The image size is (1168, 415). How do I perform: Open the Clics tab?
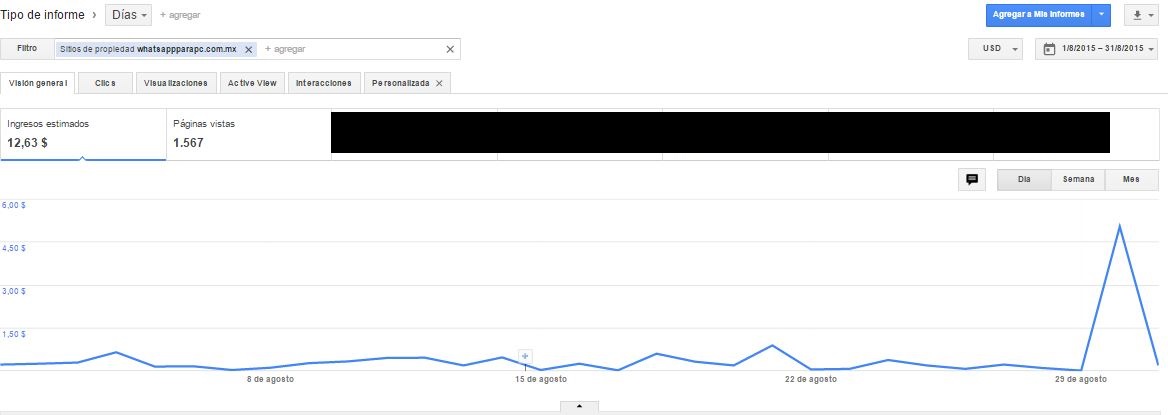click(105, 83)
